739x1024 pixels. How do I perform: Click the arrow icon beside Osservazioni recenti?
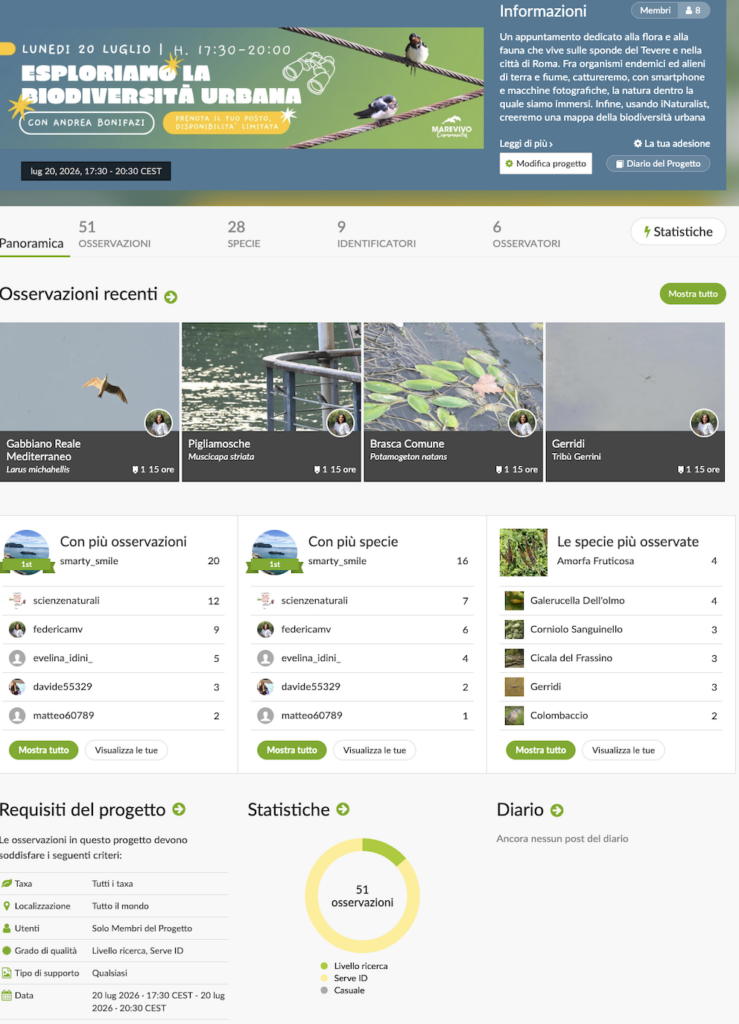tap(171, 297)
